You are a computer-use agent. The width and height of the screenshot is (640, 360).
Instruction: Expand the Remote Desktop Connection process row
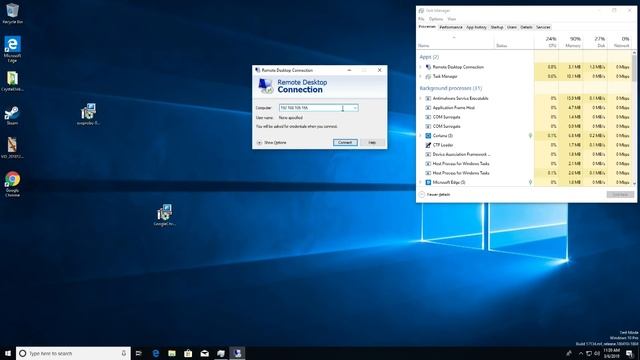tap(421, 67)
